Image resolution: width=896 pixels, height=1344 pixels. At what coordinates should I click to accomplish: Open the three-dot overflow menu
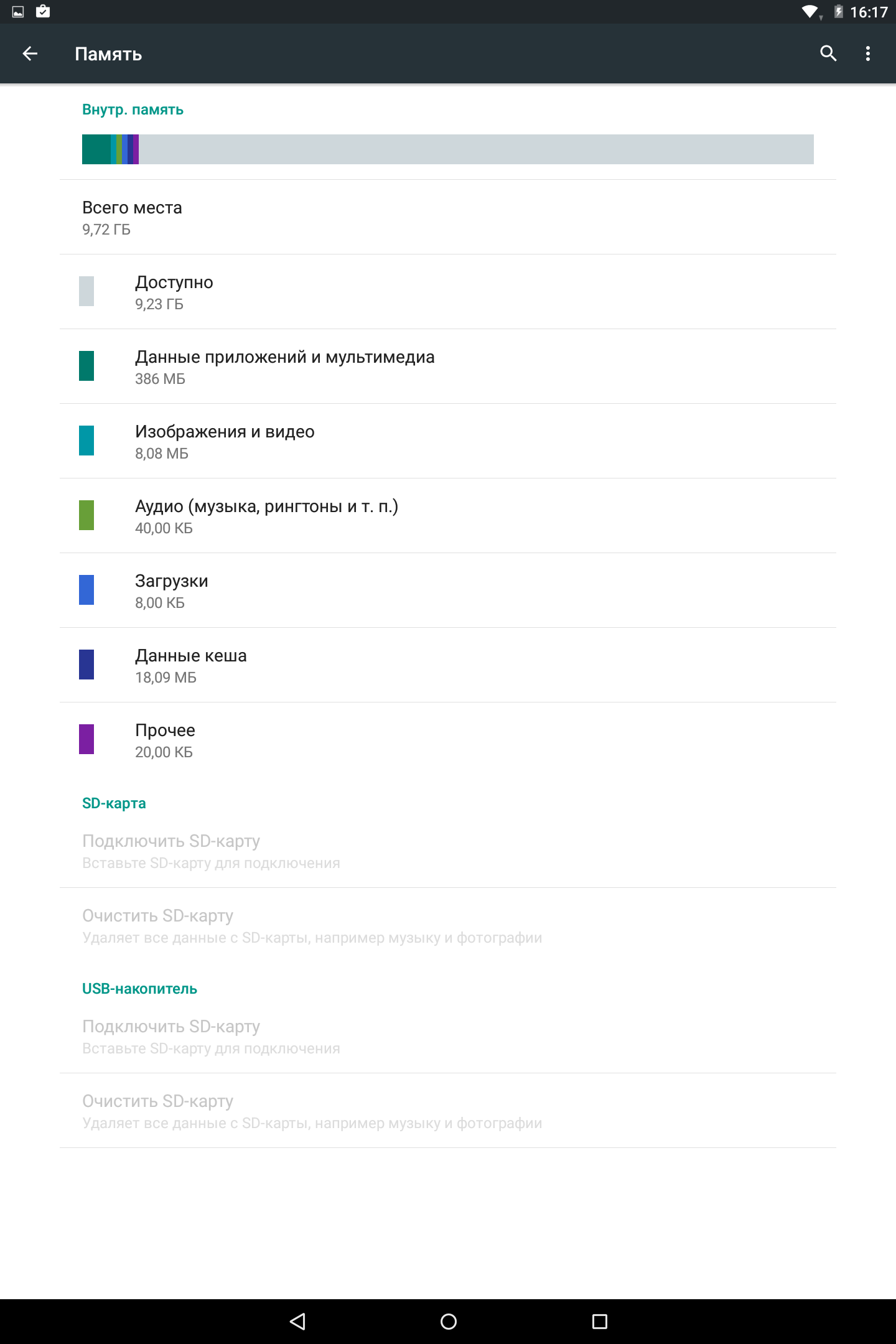coord(868,54)
